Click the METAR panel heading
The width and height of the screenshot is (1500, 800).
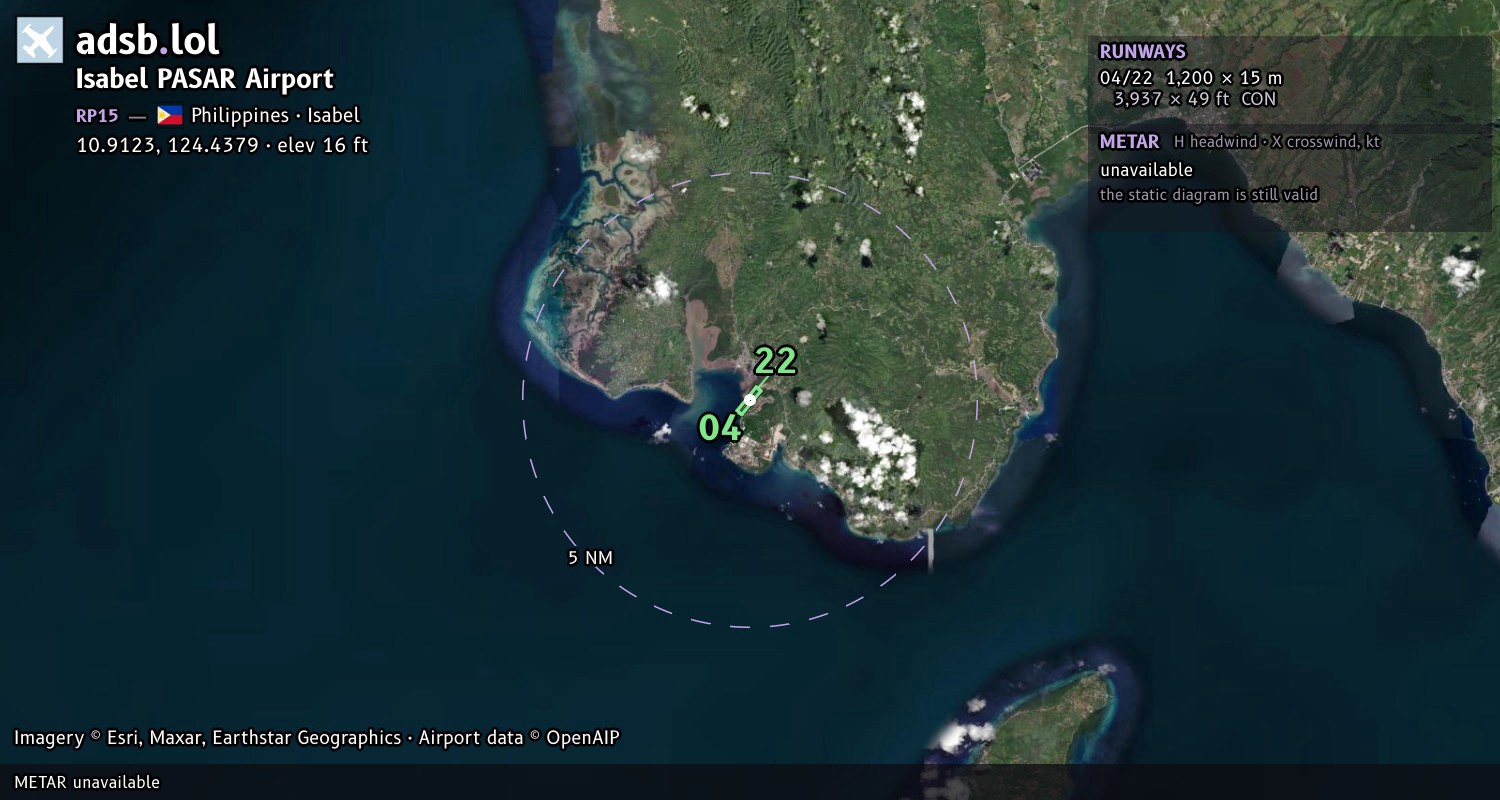[1129, 142]
